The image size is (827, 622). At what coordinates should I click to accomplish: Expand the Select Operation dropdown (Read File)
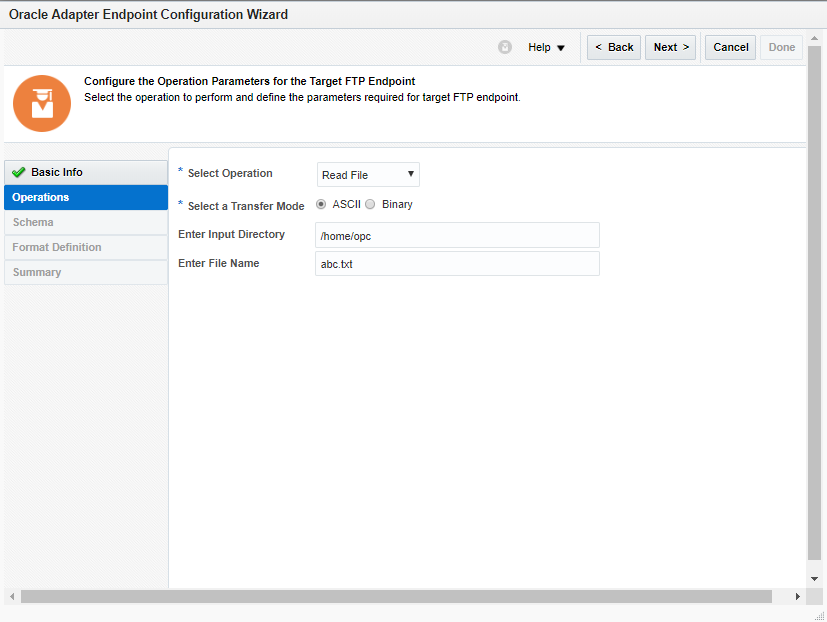pos(368,175)
